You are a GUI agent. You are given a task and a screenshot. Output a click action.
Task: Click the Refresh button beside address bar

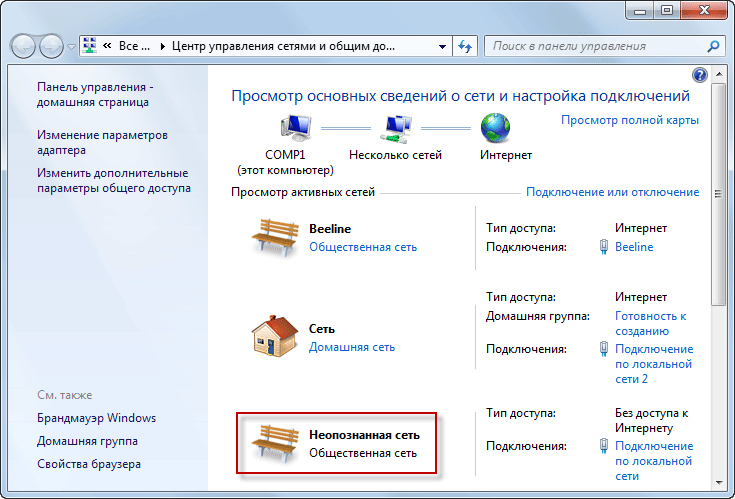(465, 46)
